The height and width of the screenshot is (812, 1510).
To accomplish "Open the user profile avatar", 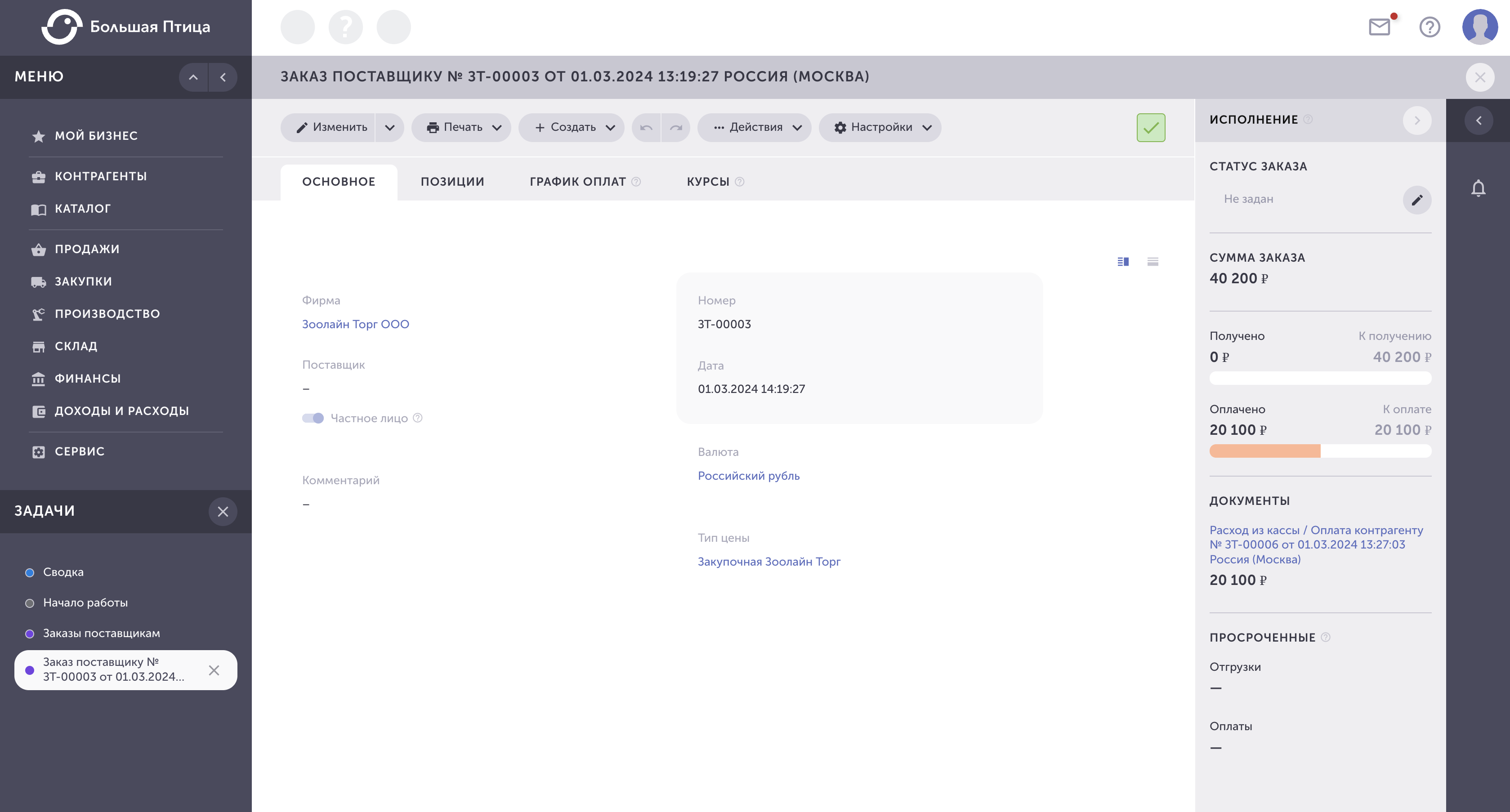I will 1479,27.
